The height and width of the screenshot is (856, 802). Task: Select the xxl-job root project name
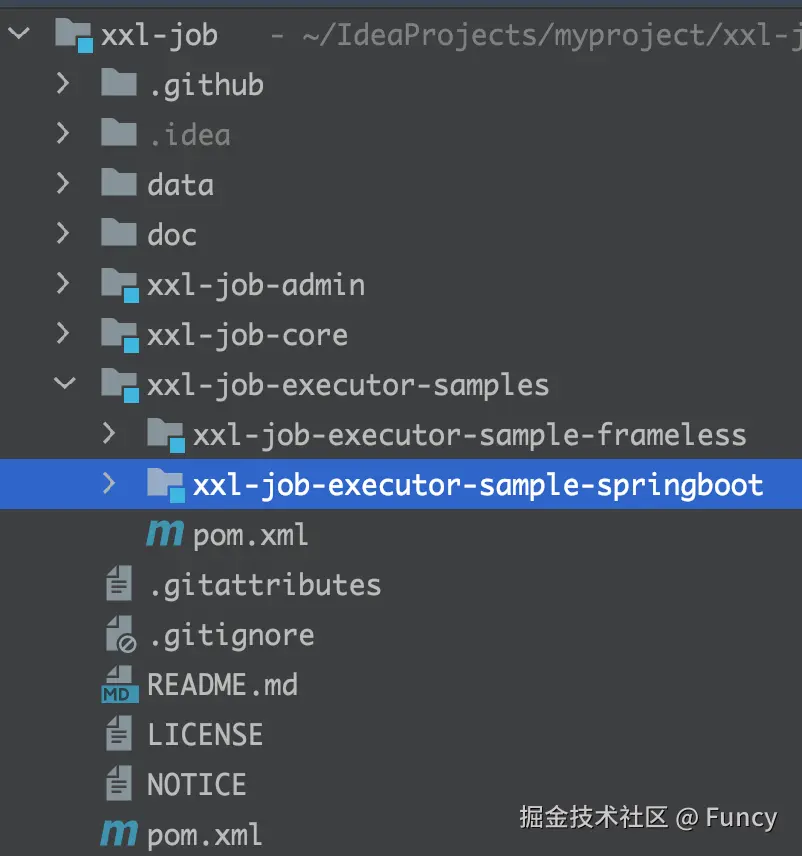tap(159, 36)
